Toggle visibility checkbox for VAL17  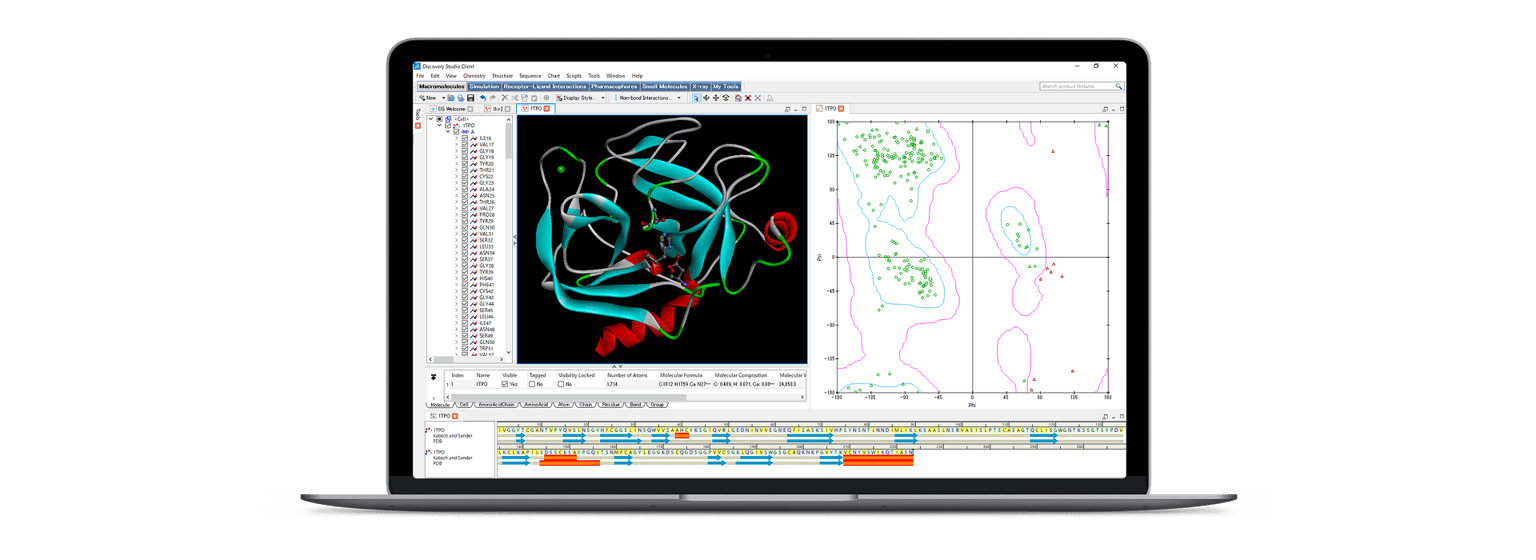464,145
